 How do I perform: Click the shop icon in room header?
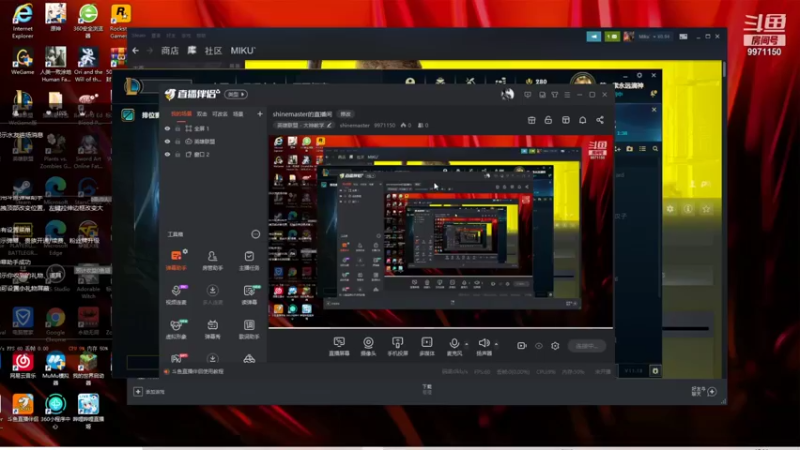531,120
